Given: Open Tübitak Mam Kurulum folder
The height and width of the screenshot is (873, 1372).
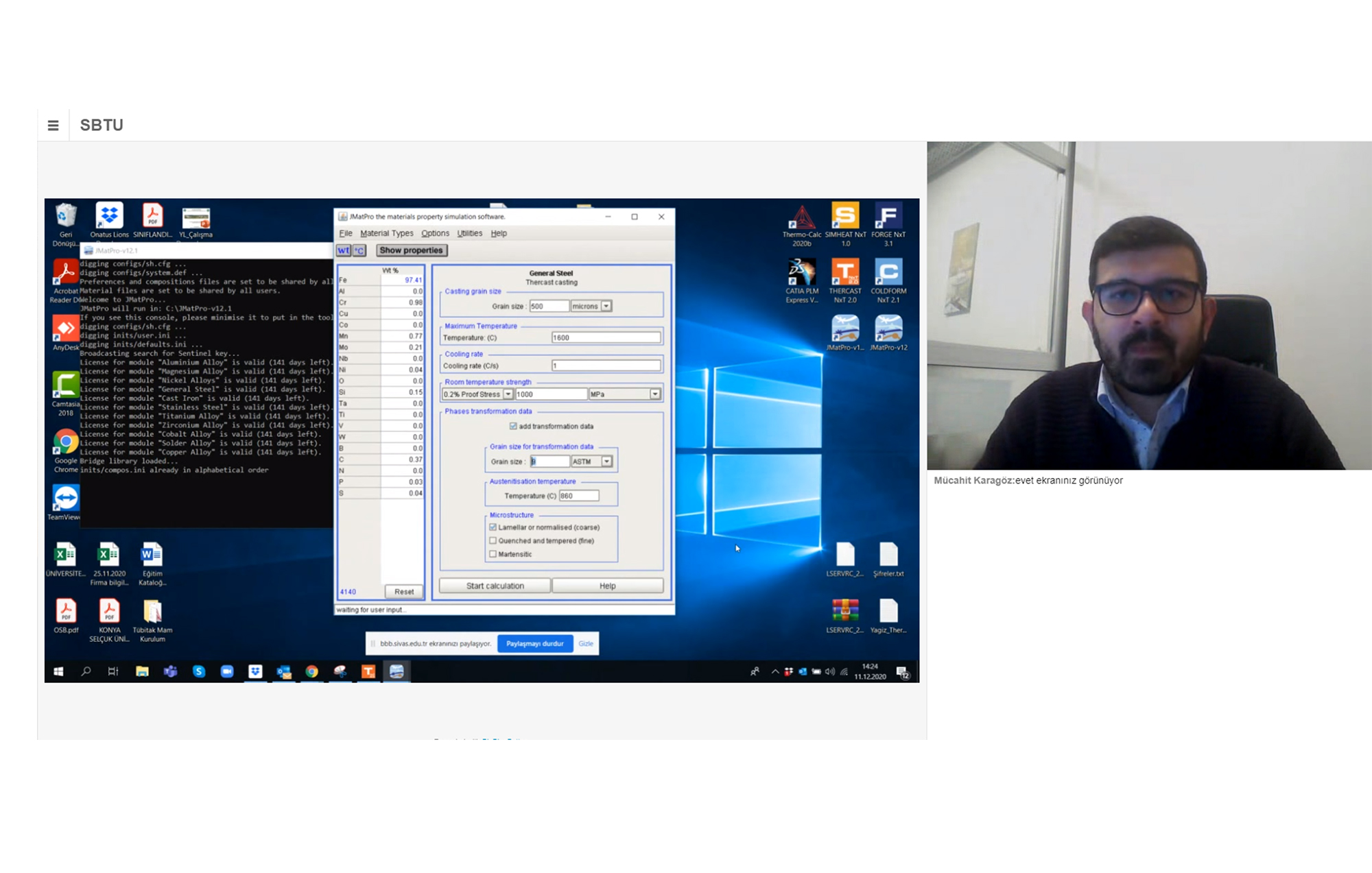Looking at the screenshot, I should point(152,620).
